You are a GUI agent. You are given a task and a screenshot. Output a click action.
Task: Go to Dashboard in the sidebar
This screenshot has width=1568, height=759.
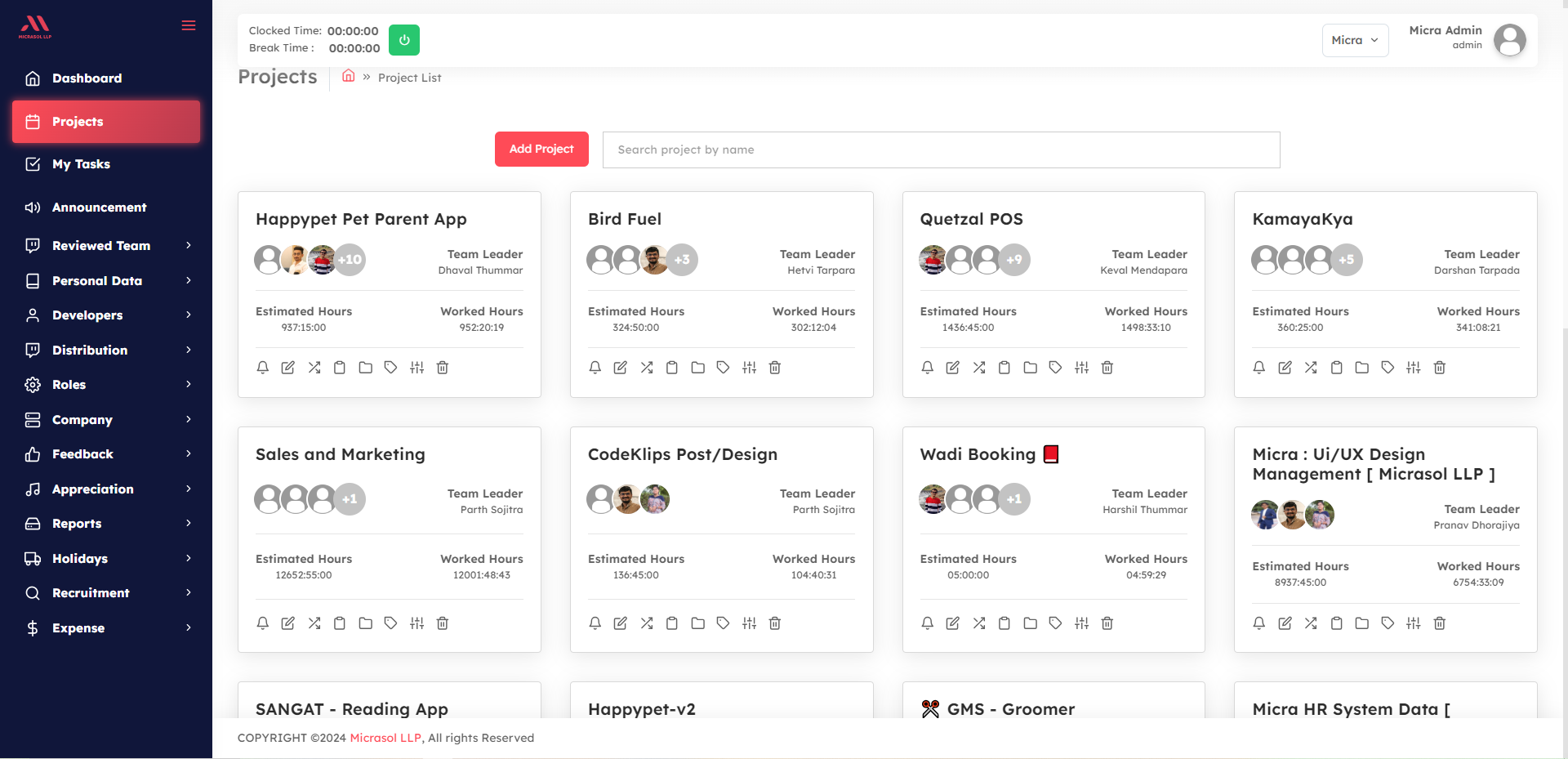tap(87, 78)
